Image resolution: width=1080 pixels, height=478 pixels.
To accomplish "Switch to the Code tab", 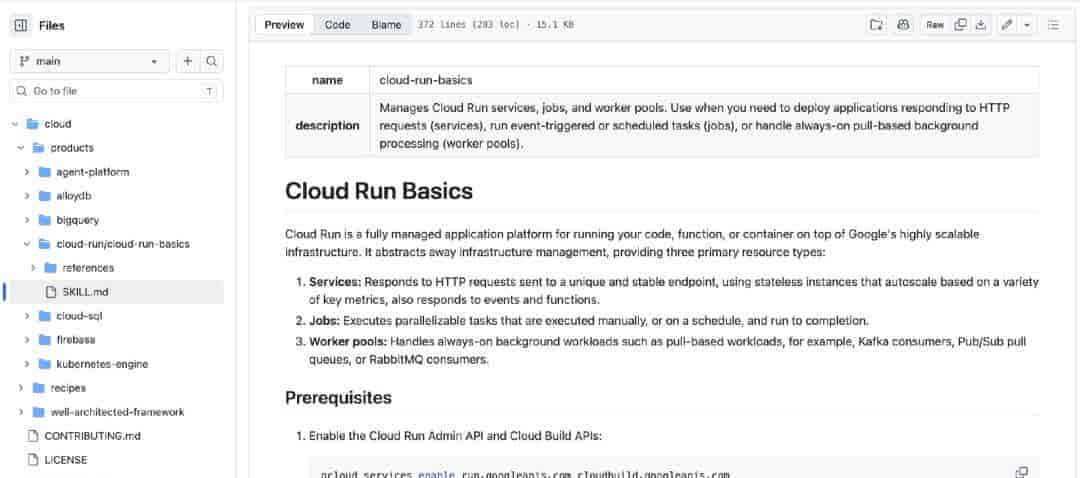I will 338,25.
